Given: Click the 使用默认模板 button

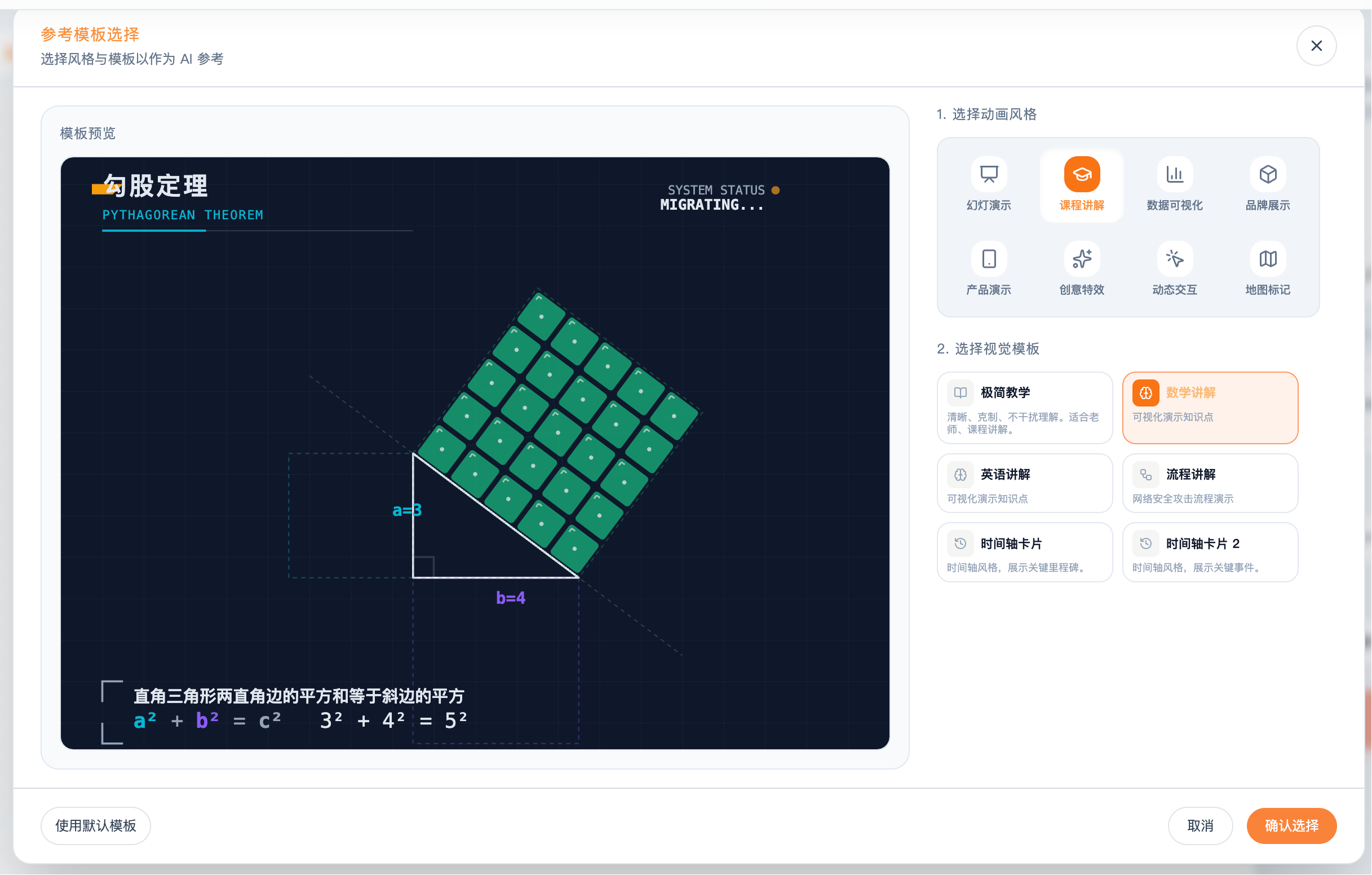Looking at the screenshot, I should point(96,825).
